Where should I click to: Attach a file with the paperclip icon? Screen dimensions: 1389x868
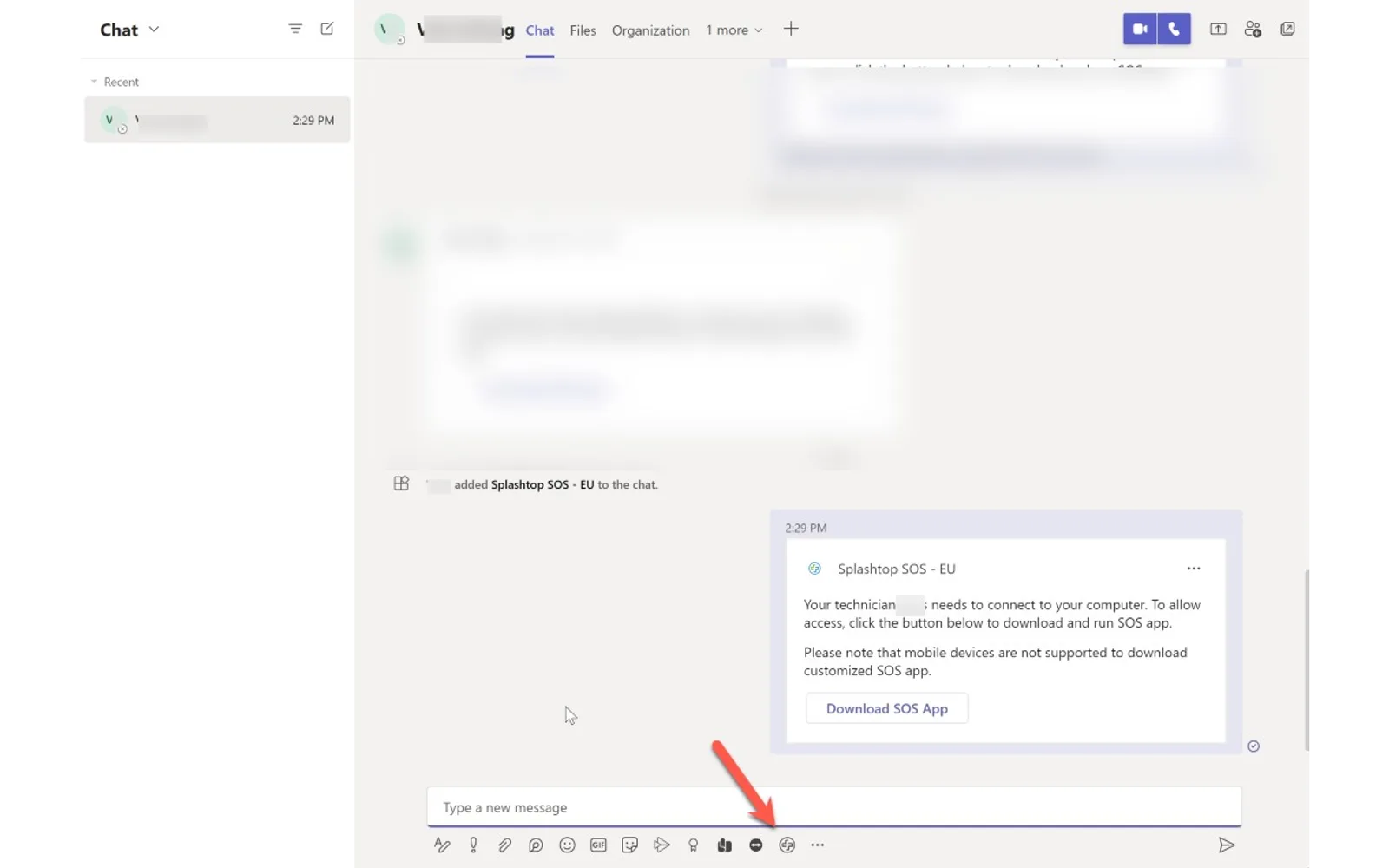click(504, 845)
